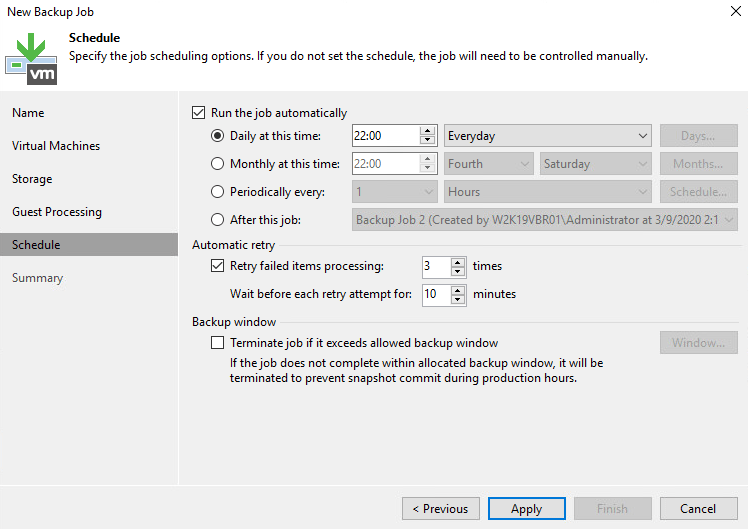Image resolution: width=748 pixels, height=529 pixels.
Task: Click the Months... button
Action: point(699,164)
